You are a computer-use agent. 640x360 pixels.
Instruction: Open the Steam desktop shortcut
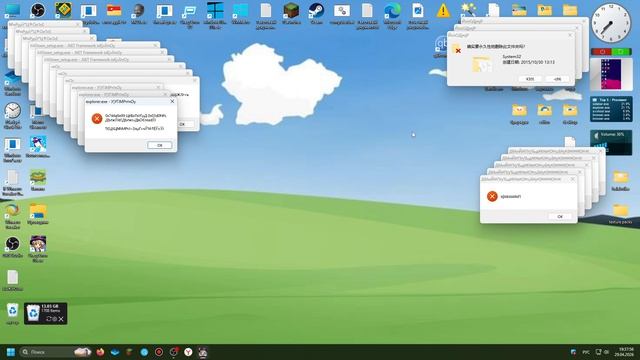coord(316,10)
